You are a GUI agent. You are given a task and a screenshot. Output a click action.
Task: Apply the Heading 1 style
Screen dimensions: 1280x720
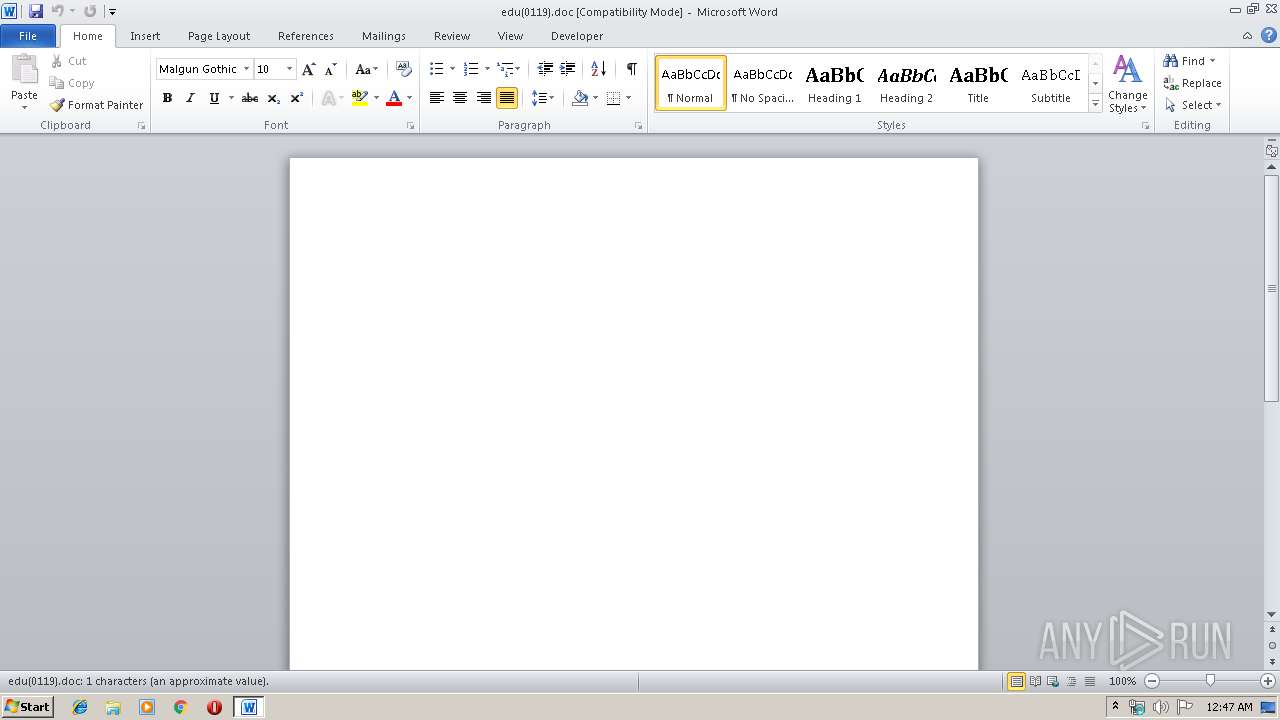coord(834,83)
